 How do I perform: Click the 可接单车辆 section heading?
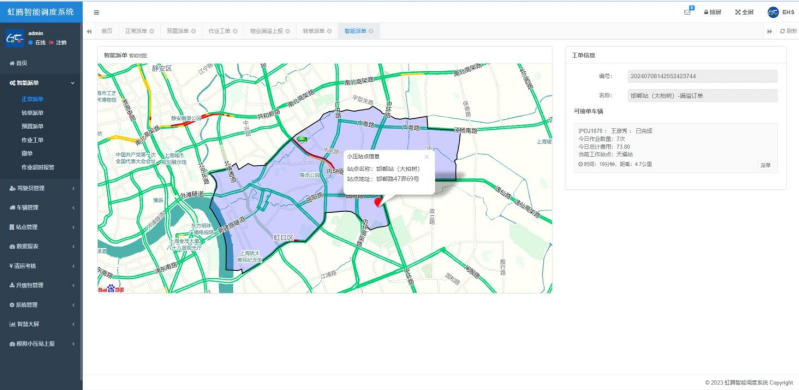coord(588,111)
